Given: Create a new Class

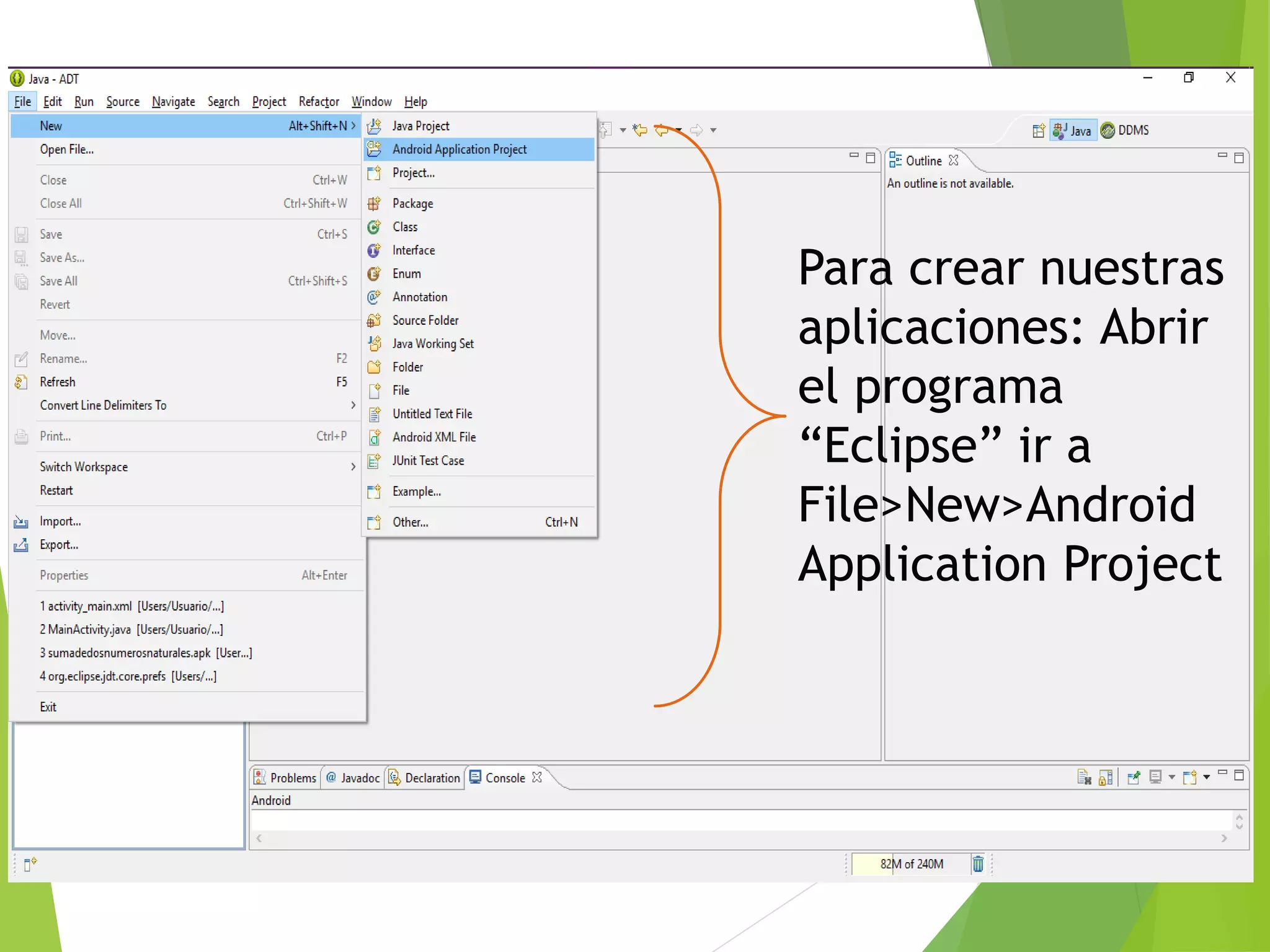Looking at the screenshot, I should click(479, 227).
